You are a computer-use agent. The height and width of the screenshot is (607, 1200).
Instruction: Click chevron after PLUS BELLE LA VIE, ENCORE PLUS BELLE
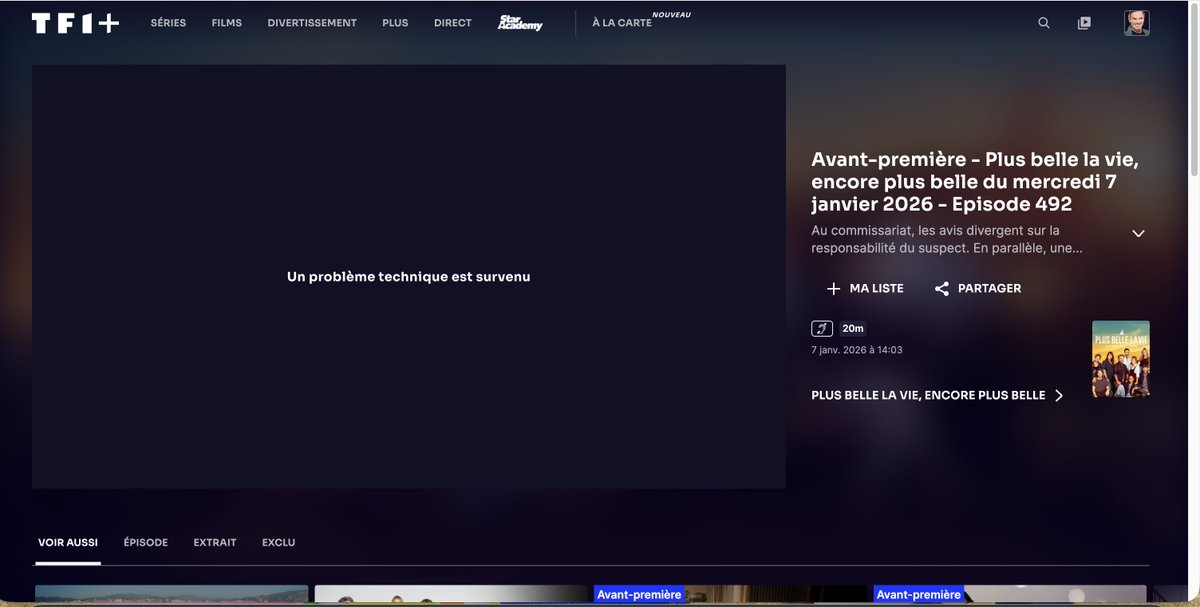coord(1059,396)
